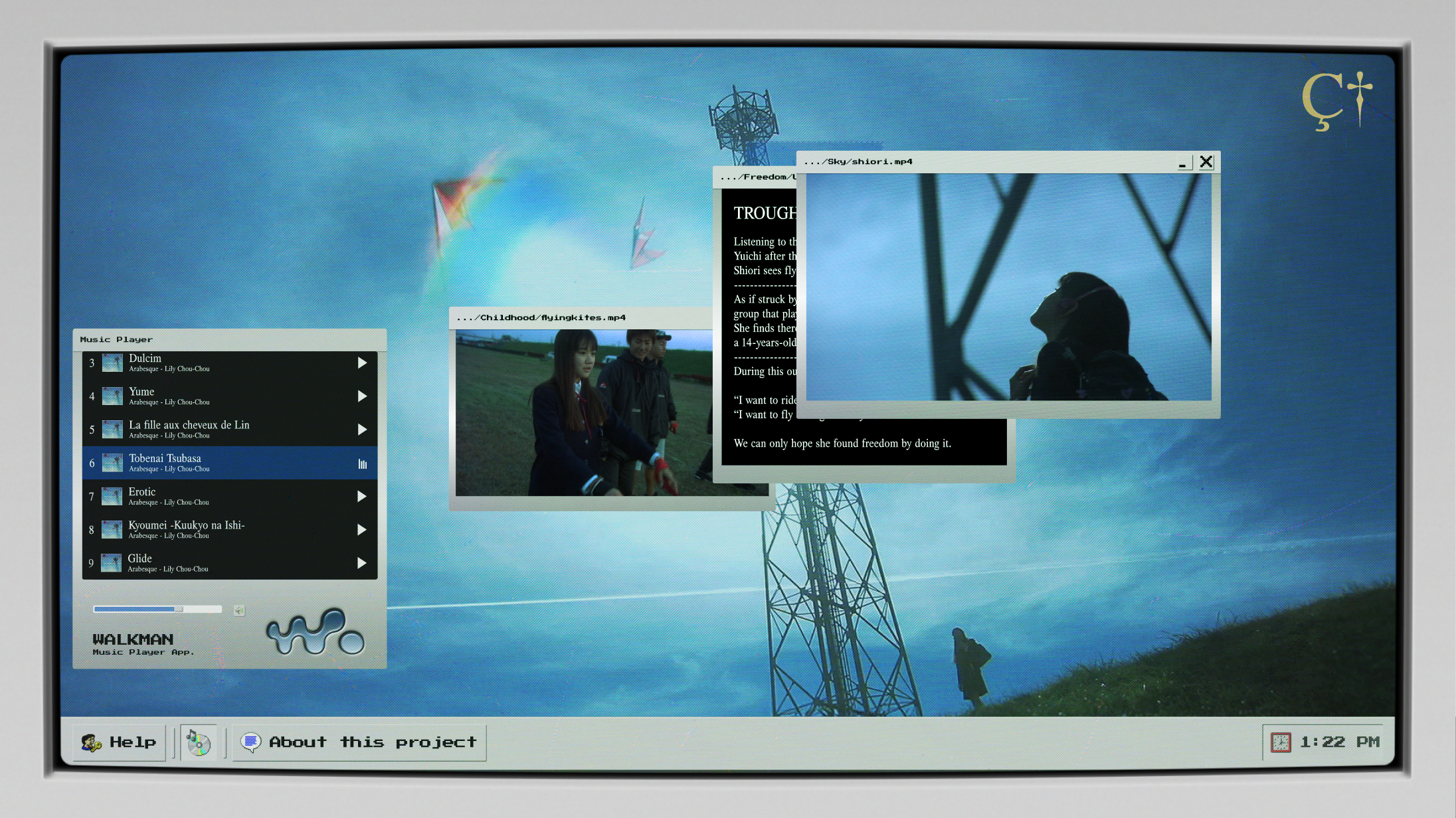Click album cover of La fille aux cheveux
This screenshot has height=818, width=1456.
112,430
